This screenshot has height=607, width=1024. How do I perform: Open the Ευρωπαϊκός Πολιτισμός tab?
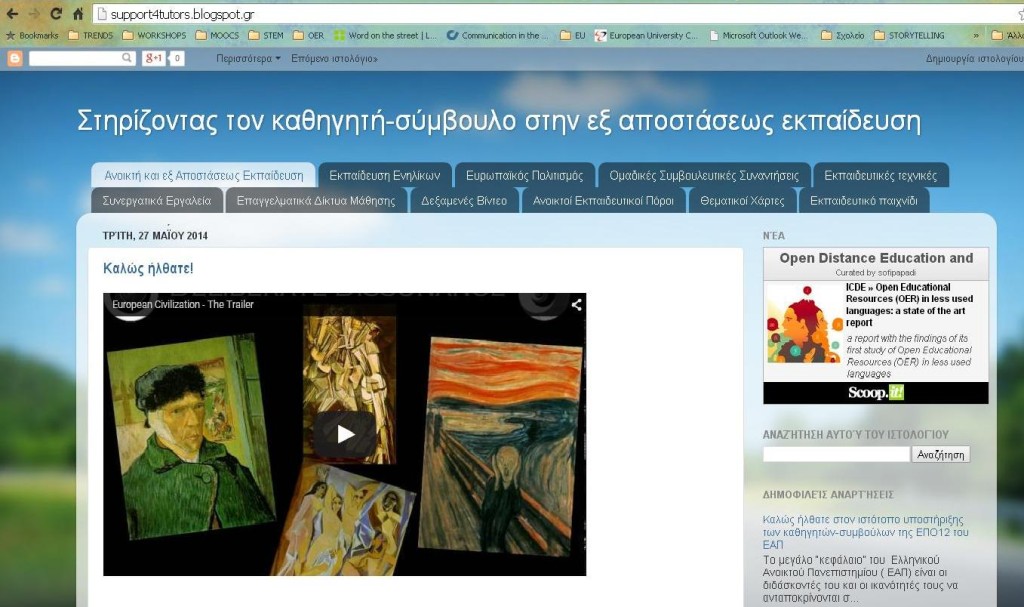(x=524, y=175)
